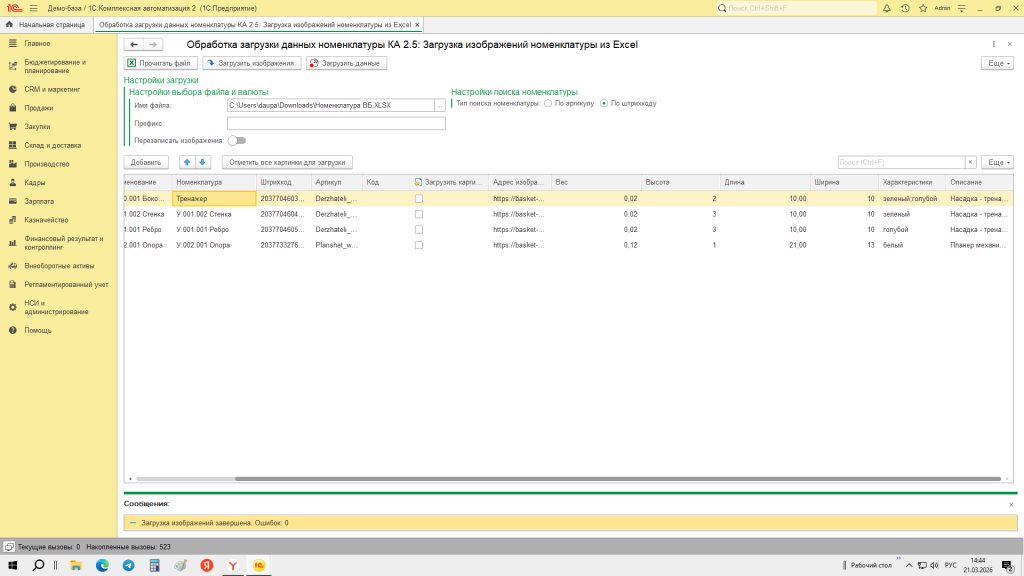
Task: Click the Имя файла path field
Action: (x=330, y=105)
